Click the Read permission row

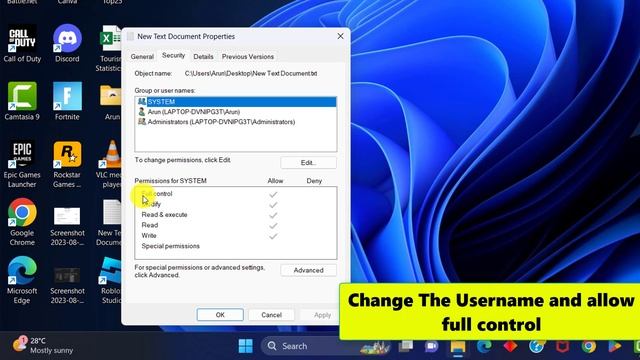click(x=236, y=225)
